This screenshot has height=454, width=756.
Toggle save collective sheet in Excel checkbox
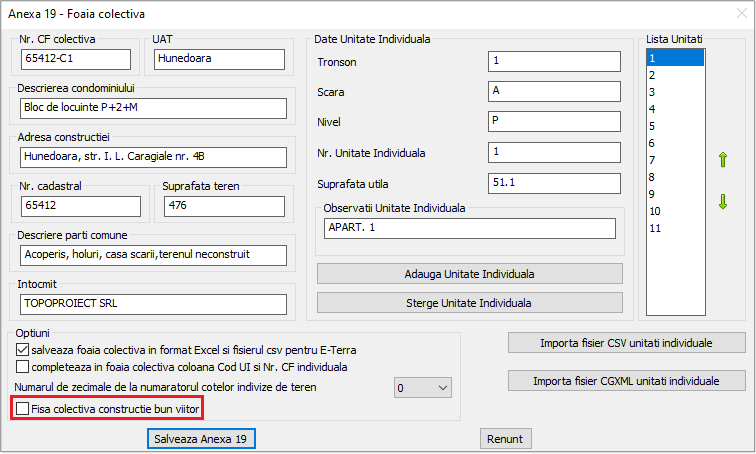(x=23, y=351)
